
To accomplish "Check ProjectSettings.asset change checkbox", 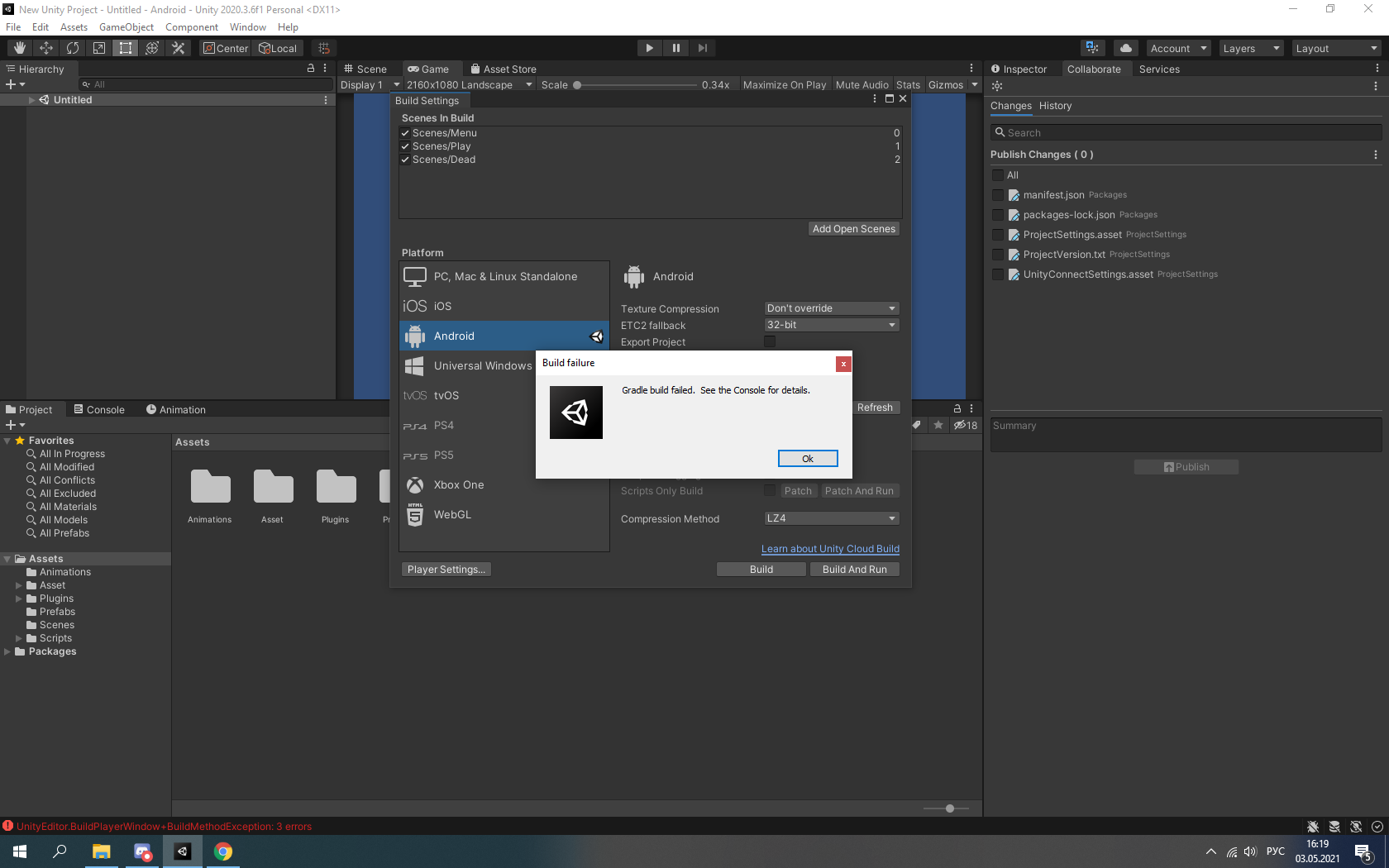I will [x=998, y=235].
